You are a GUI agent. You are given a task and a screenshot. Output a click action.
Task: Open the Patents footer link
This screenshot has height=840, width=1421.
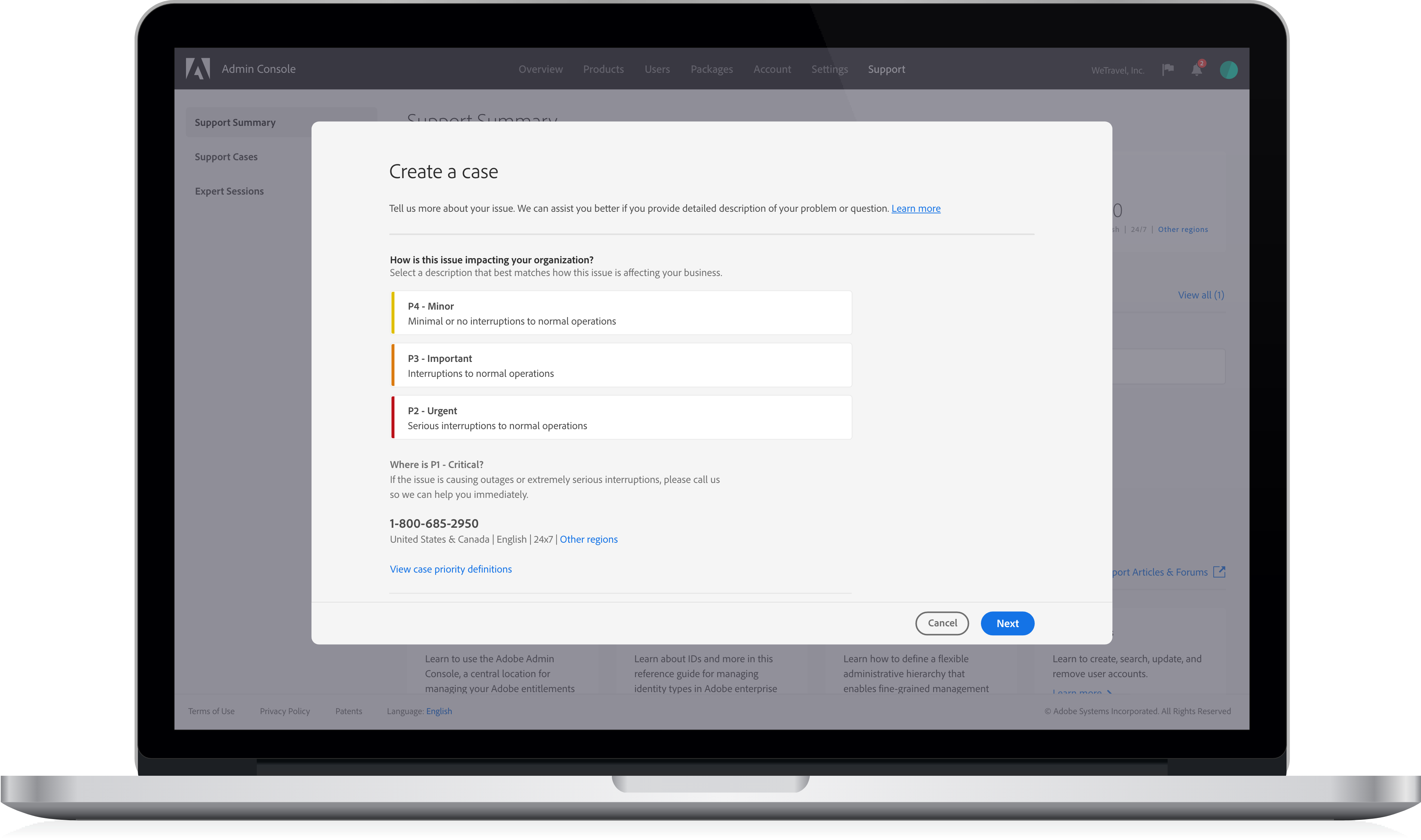[x=349, y=711]
